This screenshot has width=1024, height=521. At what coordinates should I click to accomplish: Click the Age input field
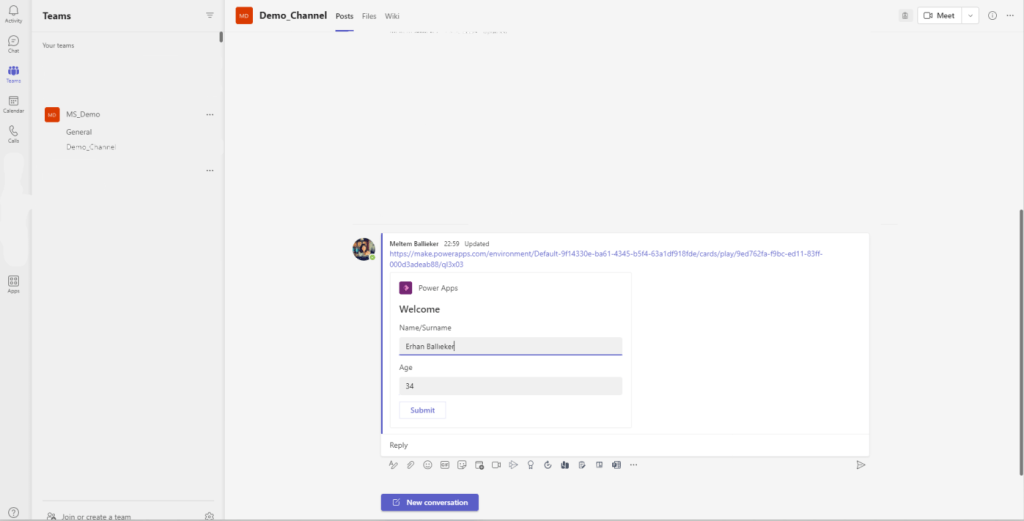tap(510, 386)
